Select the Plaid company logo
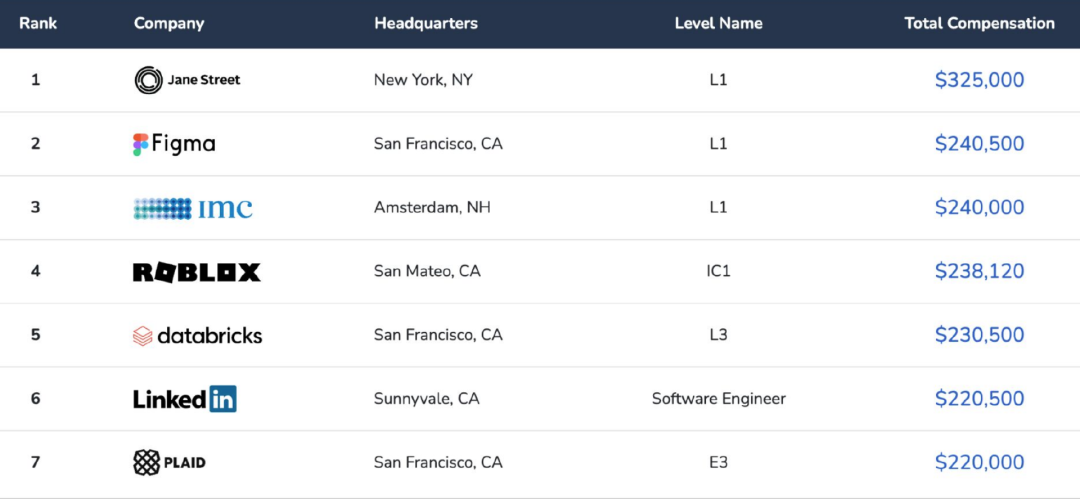This screenshot has height=499, width=1080. point(169,462)
